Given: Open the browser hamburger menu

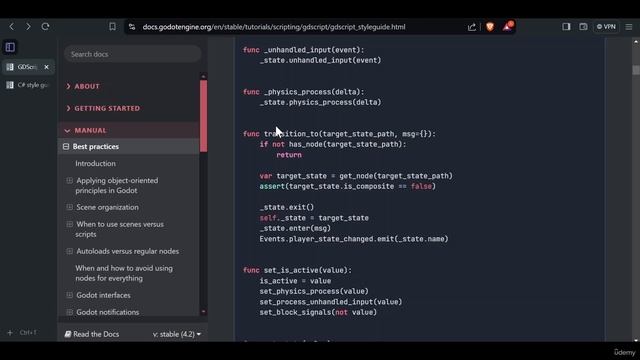Looking at the screenshot, I should pos(629,27).
